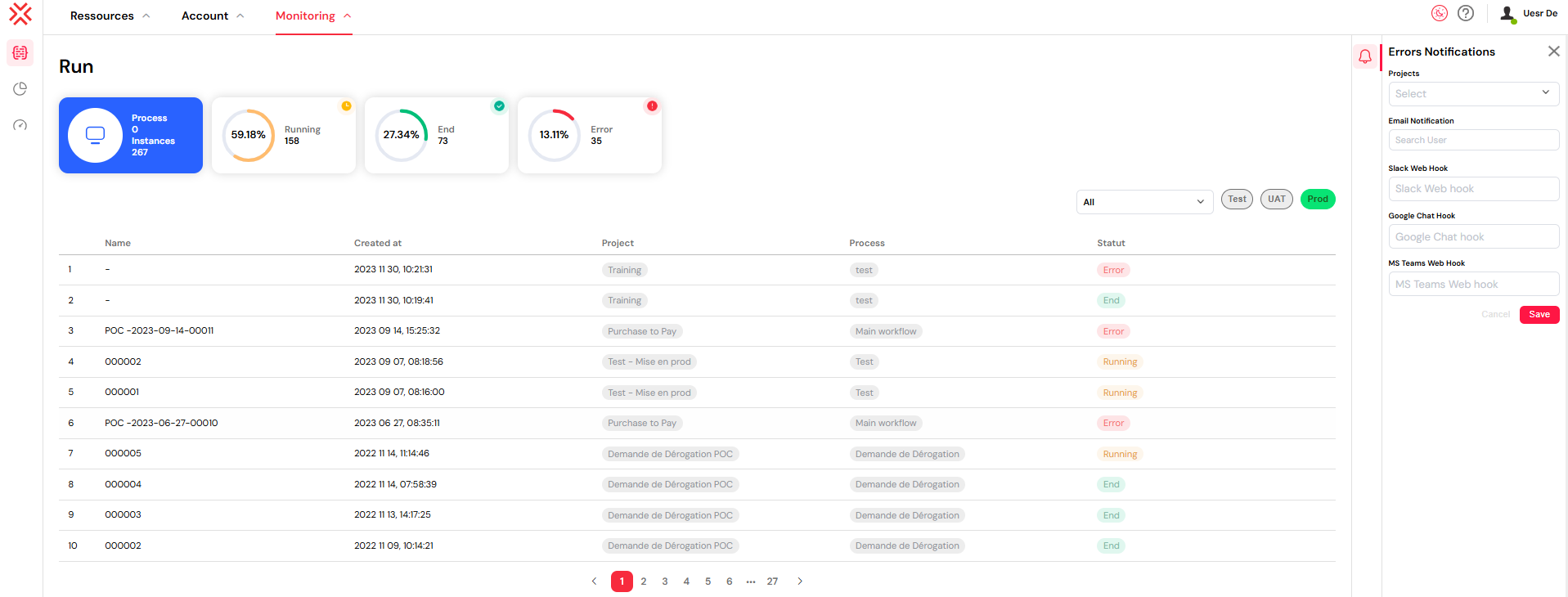This screenshot has height=597, width=1568.
Task: Focus the MS Teams Web hook field
Action: click(1473, 284)
